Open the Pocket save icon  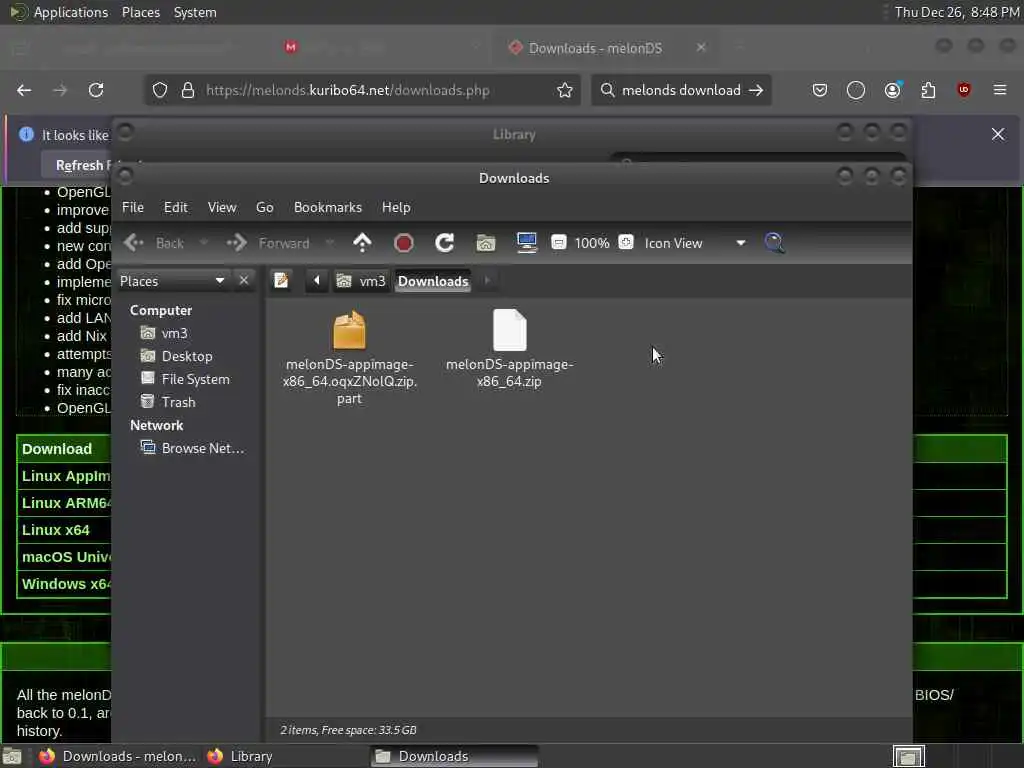pyautogui.click(x=820, y=90)
